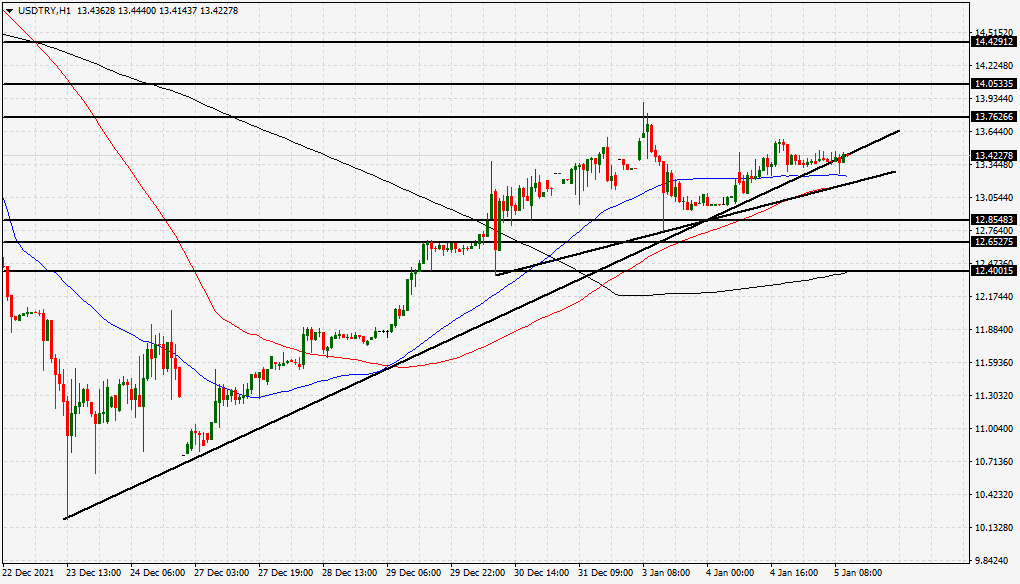Click the 28 Dec 13:00 time axis label

click(350, 573)
